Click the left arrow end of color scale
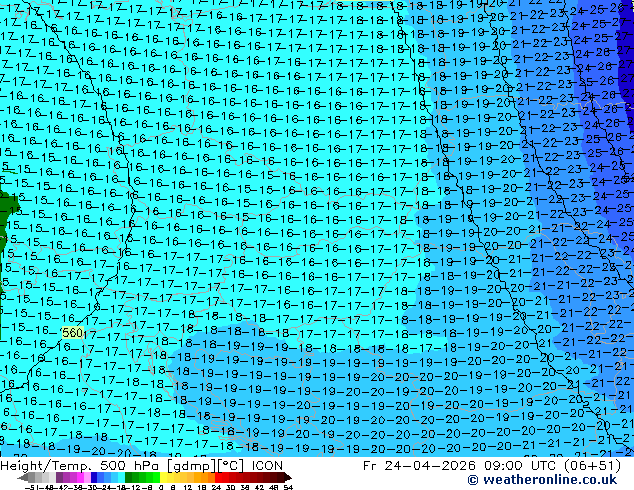 pos(23,478)
